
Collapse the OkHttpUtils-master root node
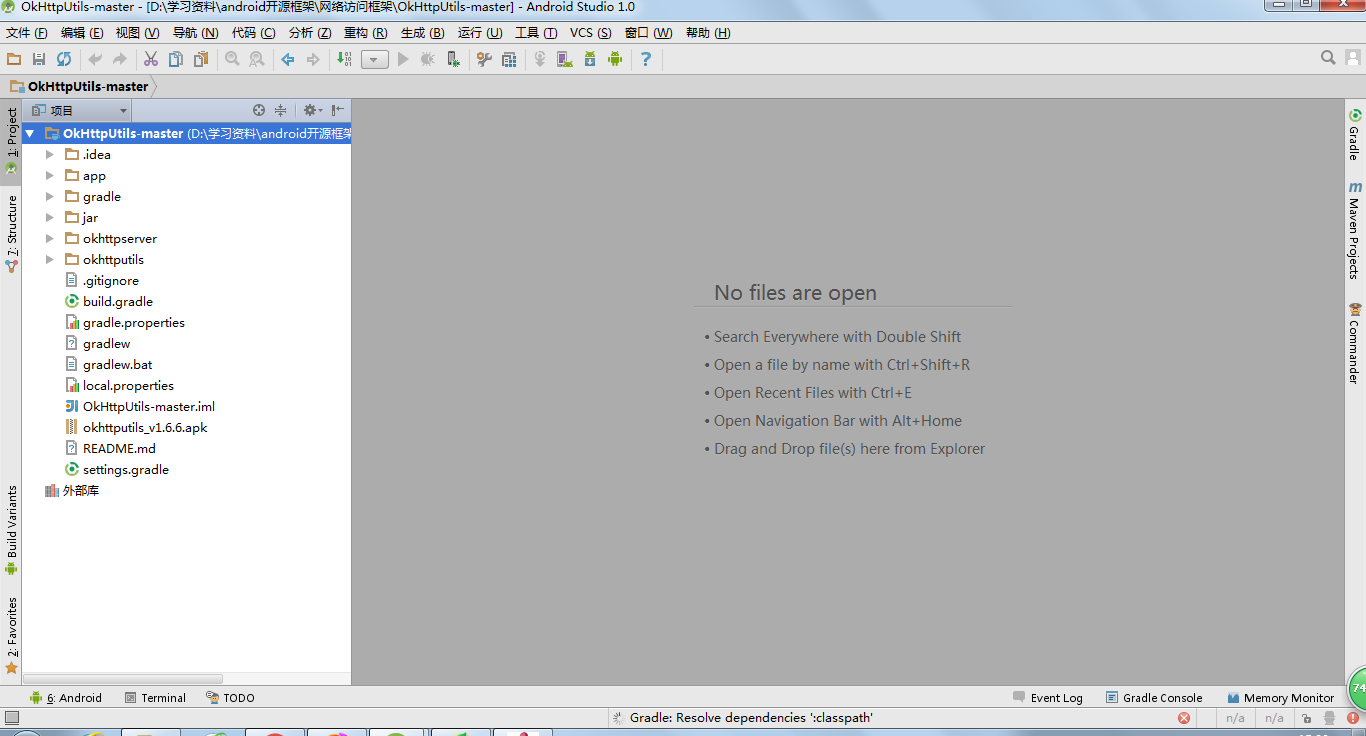click(30, 133)
